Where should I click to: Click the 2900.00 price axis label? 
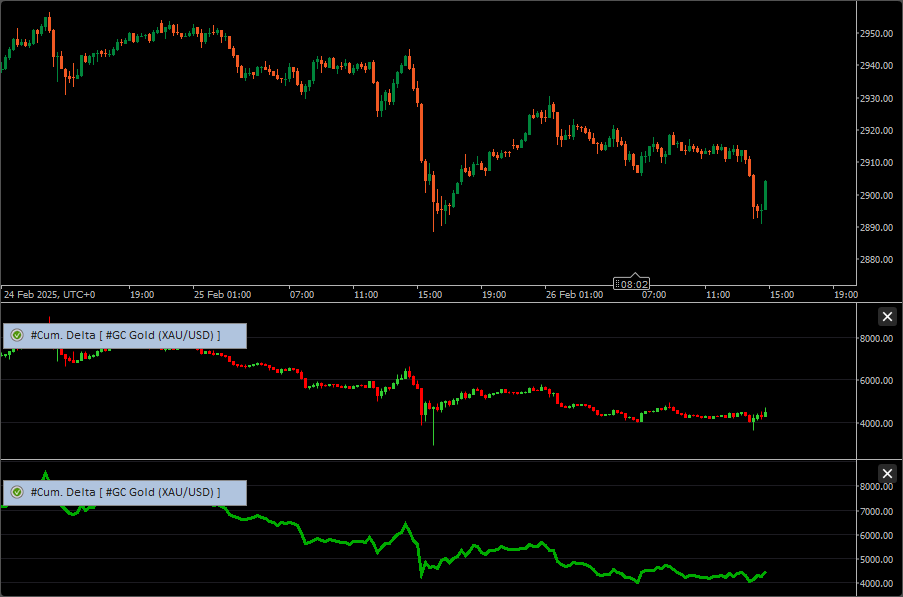[x=877, y=195]
